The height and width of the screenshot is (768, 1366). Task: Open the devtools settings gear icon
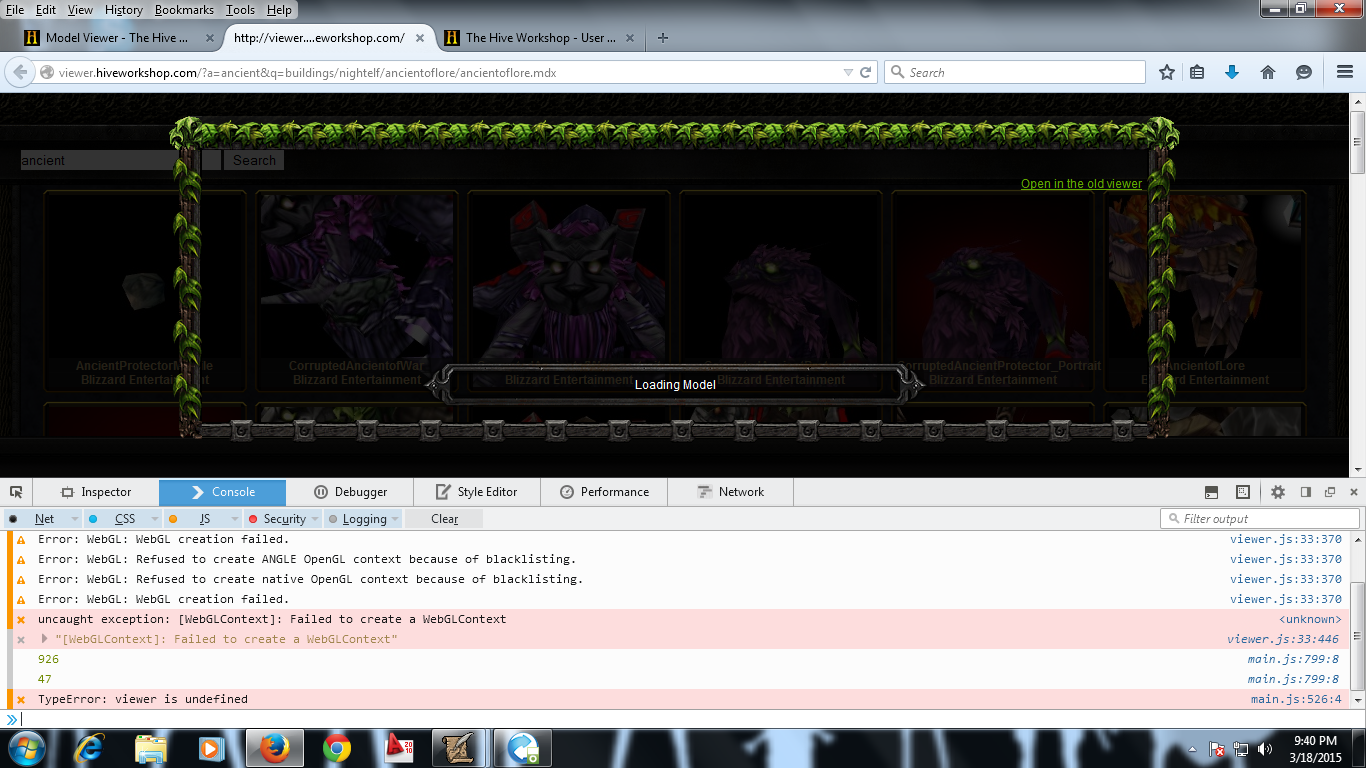tap(1278, 492)
